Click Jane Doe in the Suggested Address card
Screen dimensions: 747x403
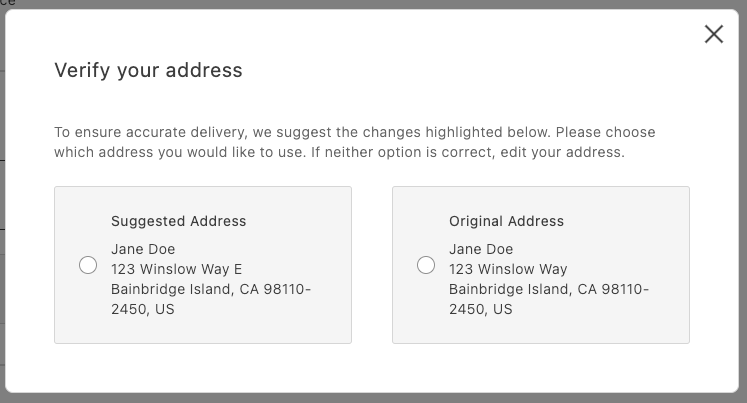click(x=143, y=249)
